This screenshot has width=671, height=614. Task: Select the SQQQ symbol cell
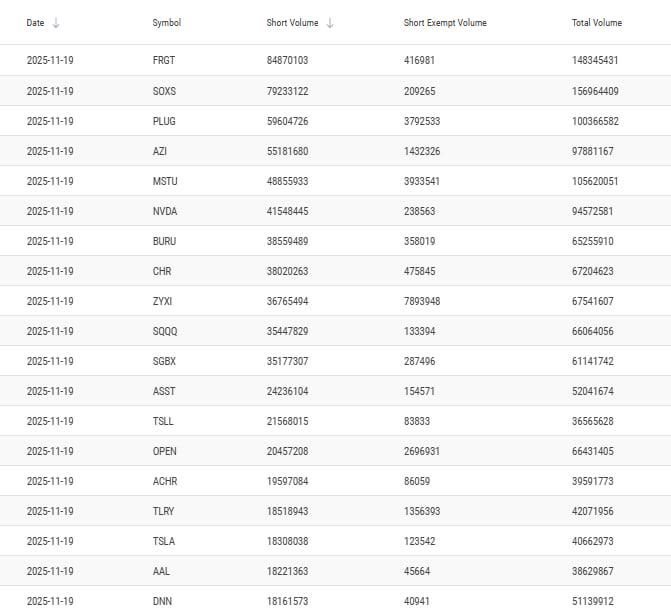165,331
